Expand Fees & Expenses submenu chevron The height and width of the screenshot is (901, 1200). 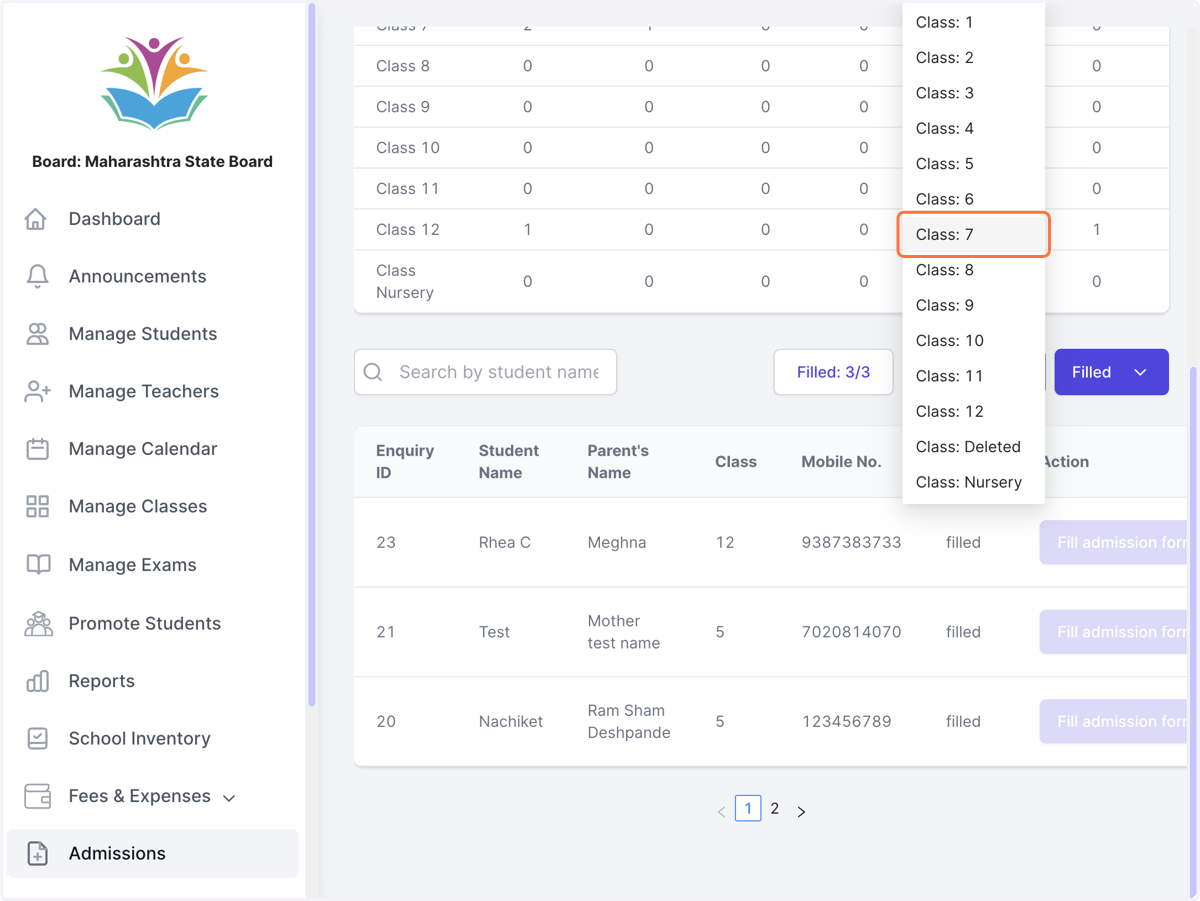(x=229, y=798)
